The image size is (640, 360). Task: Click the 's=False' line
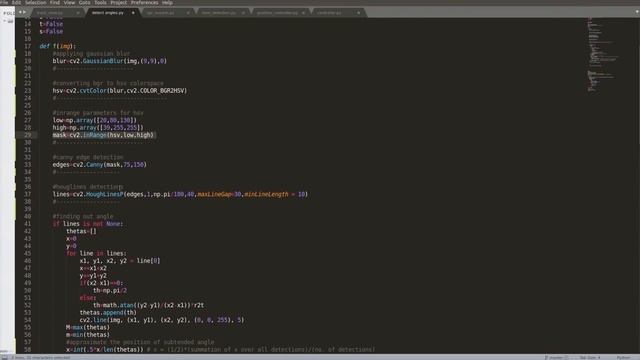pos(51,31)
